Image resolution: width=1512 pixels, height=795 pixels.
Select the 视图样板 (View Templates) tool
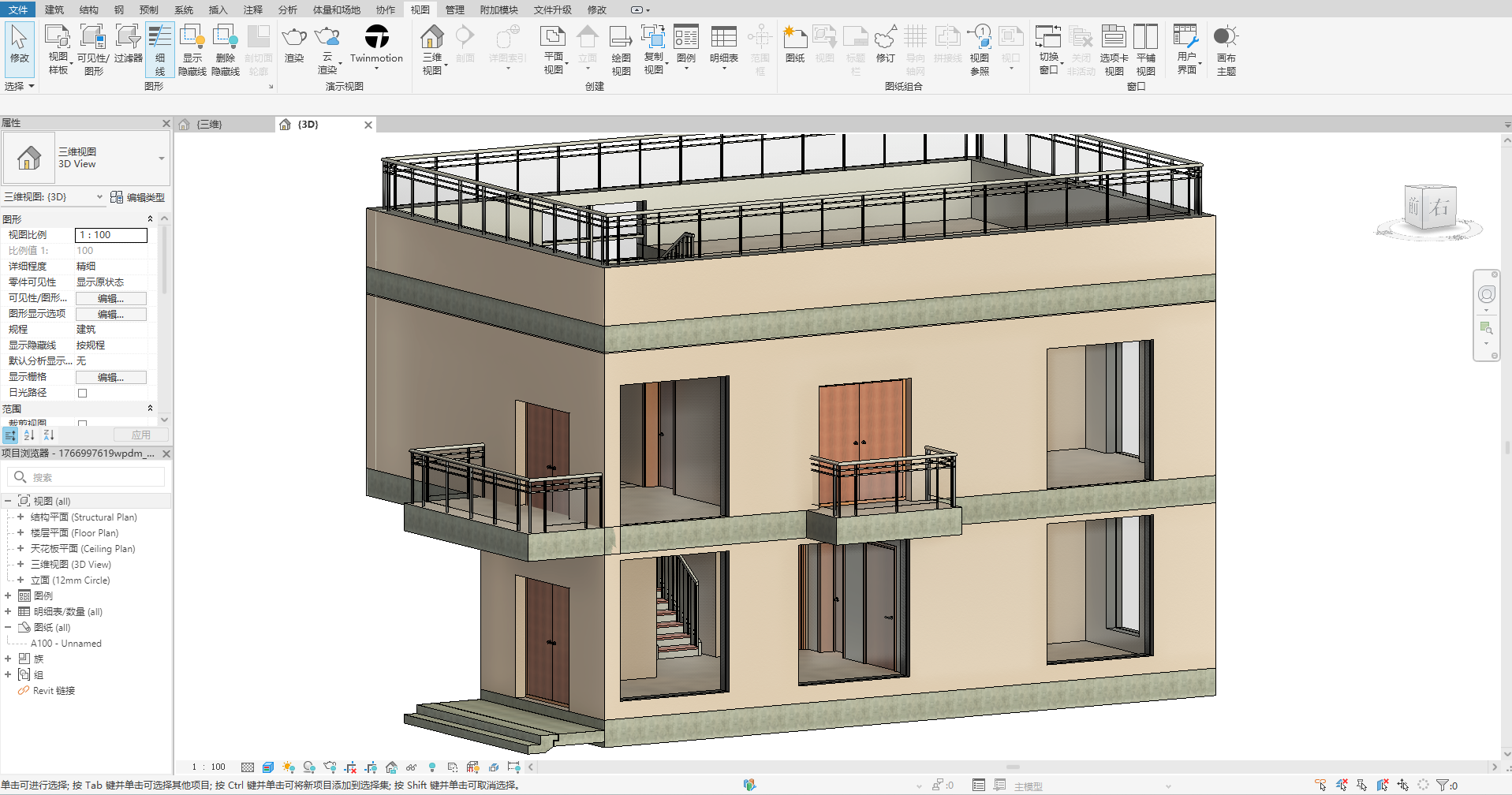[x=57, y=47]
